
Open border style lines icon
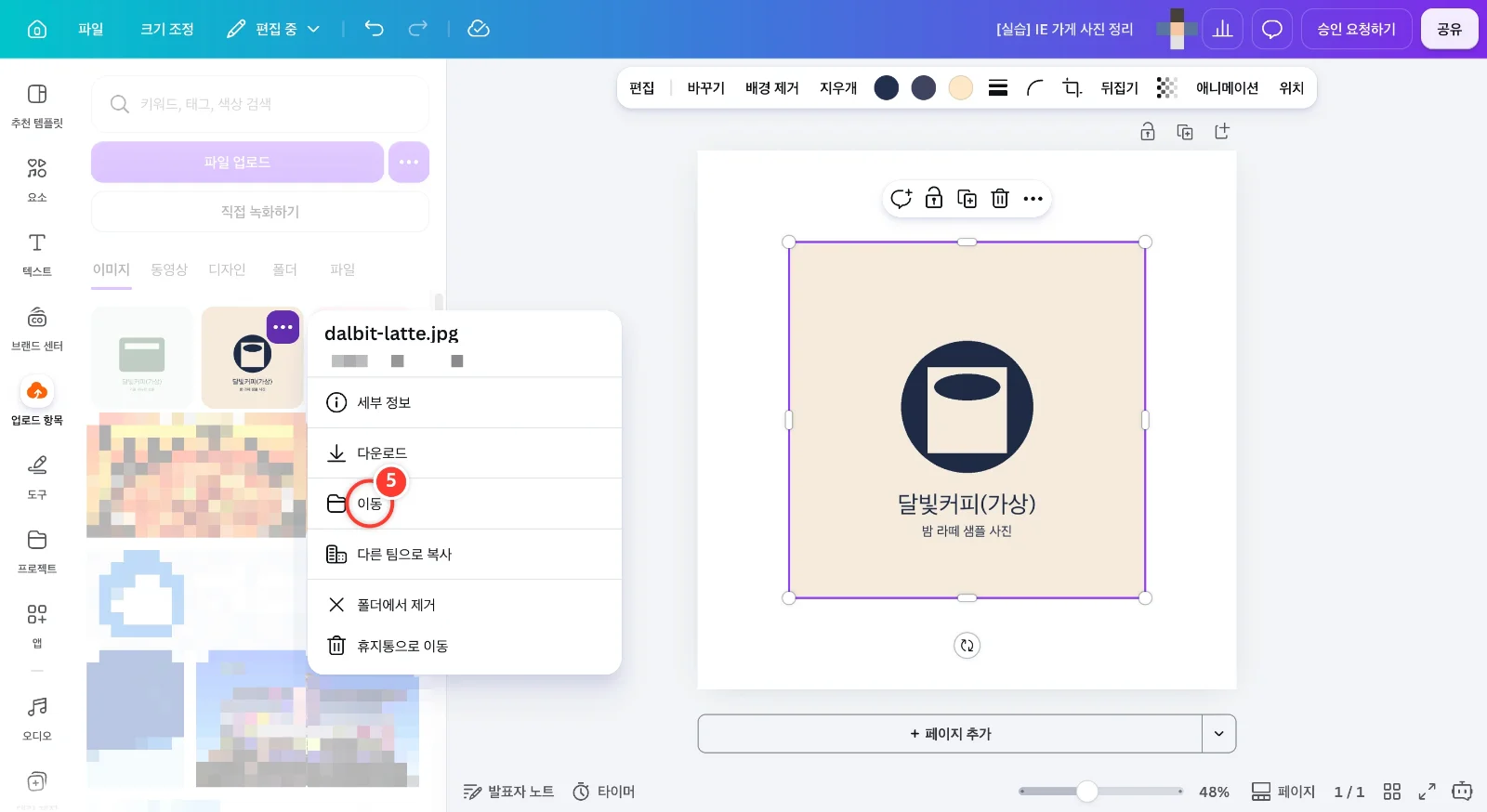tap(998, 87)
